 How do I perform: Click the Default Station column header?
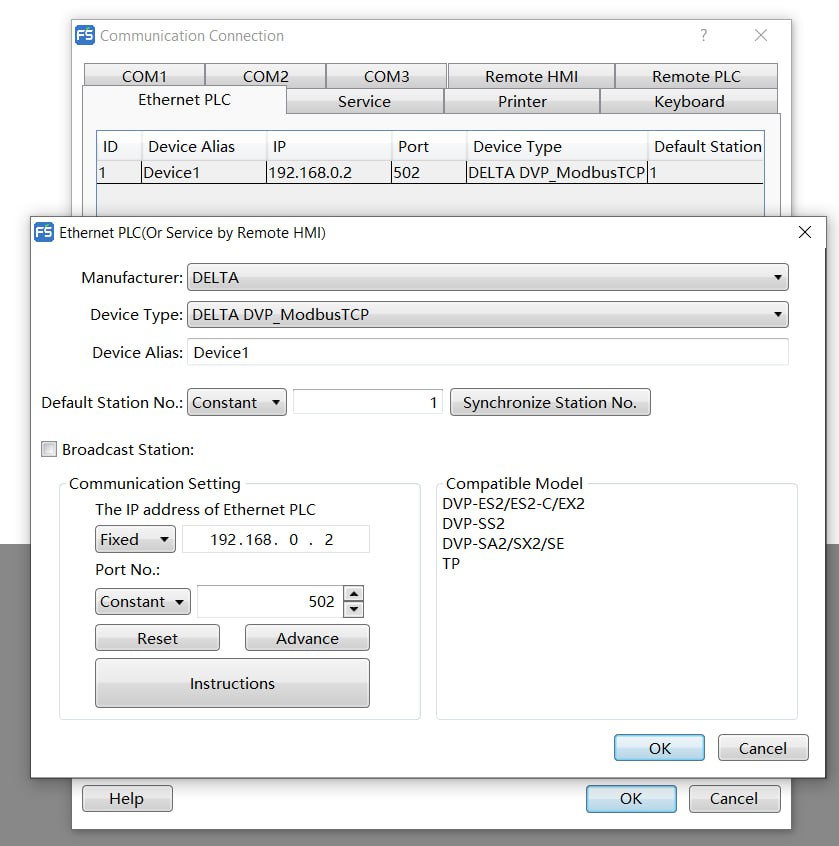point(706,147)
